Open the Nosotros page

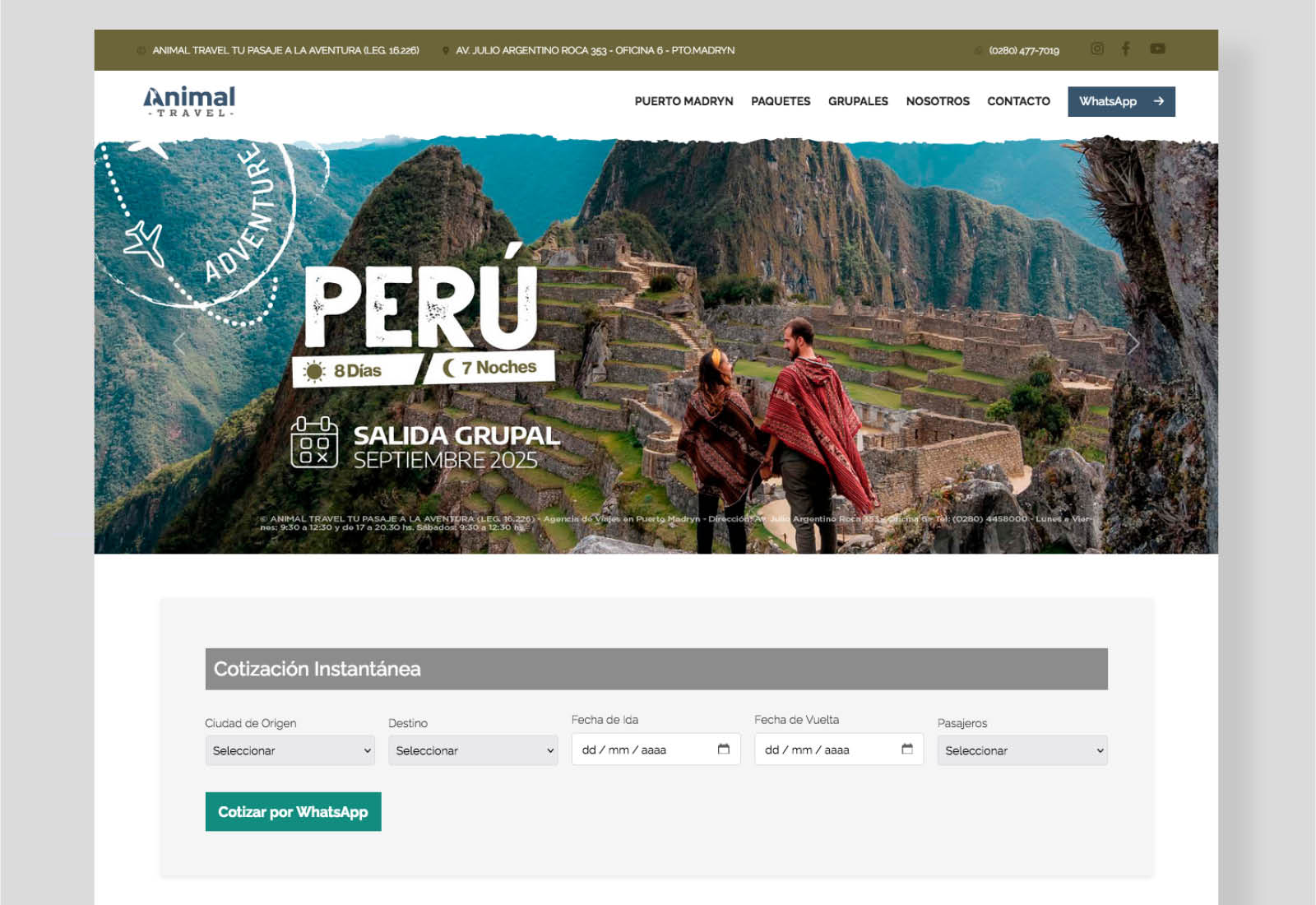coord(938,101)
